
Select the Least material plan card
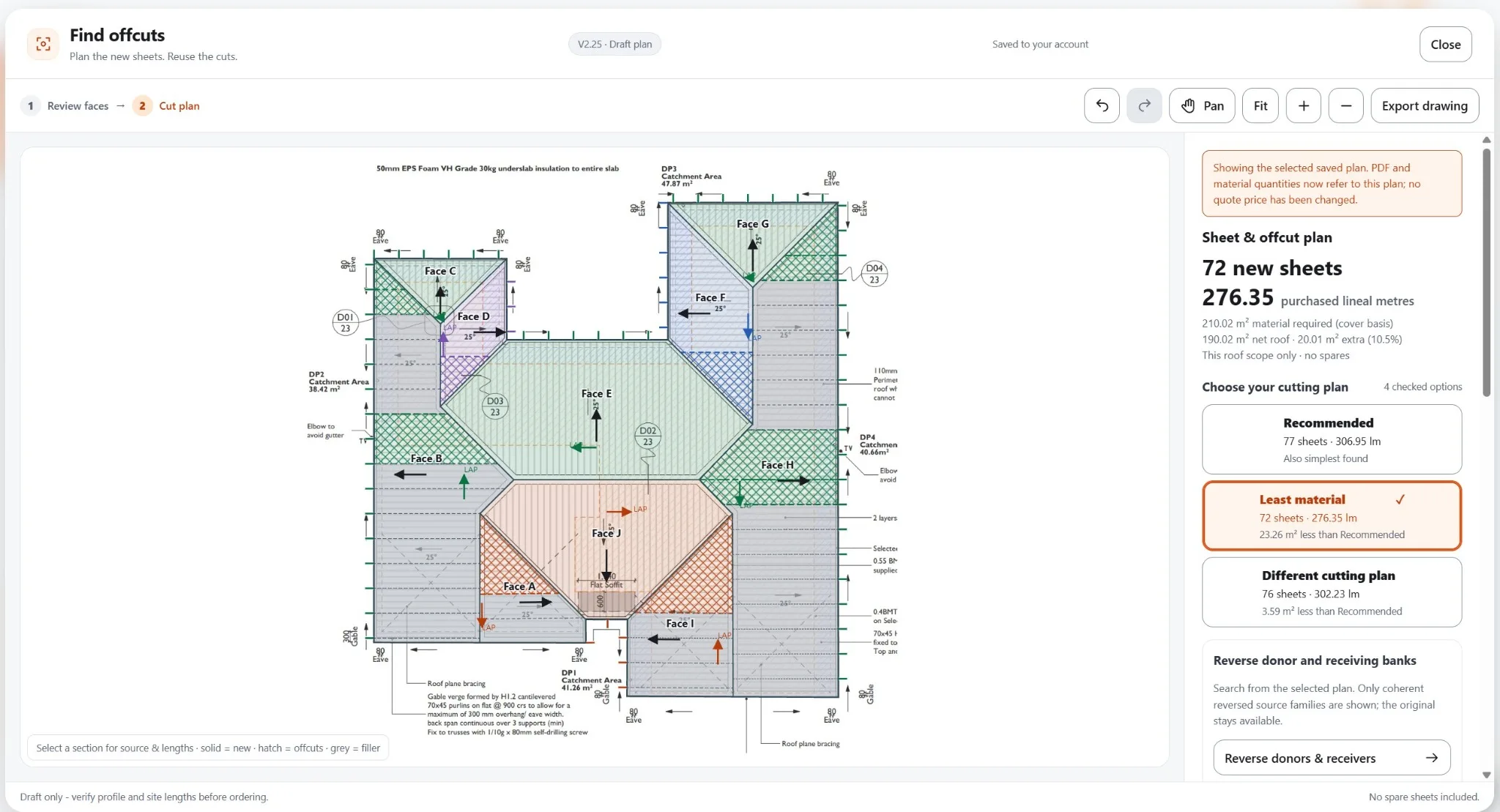[1331, 515]
